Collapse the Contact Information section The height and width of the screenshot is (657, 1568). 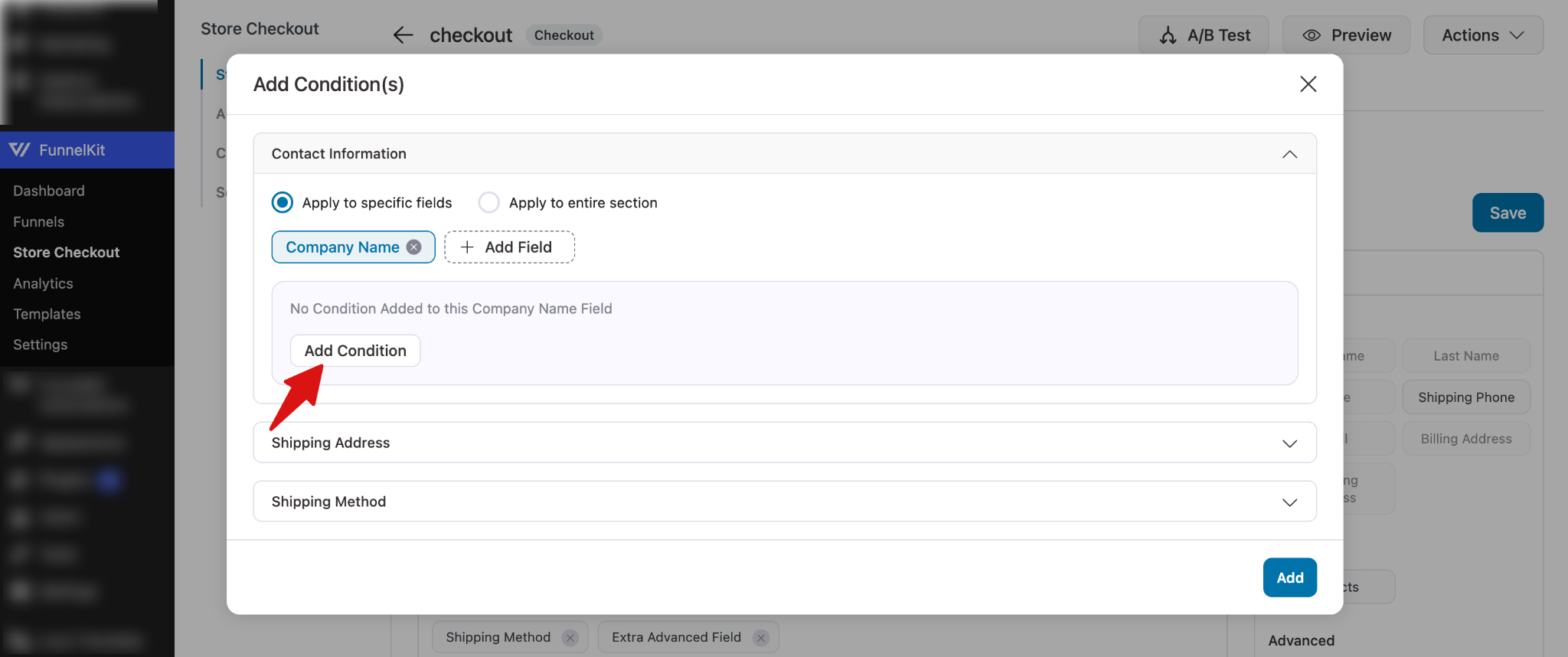click(x=1289, y=154)
